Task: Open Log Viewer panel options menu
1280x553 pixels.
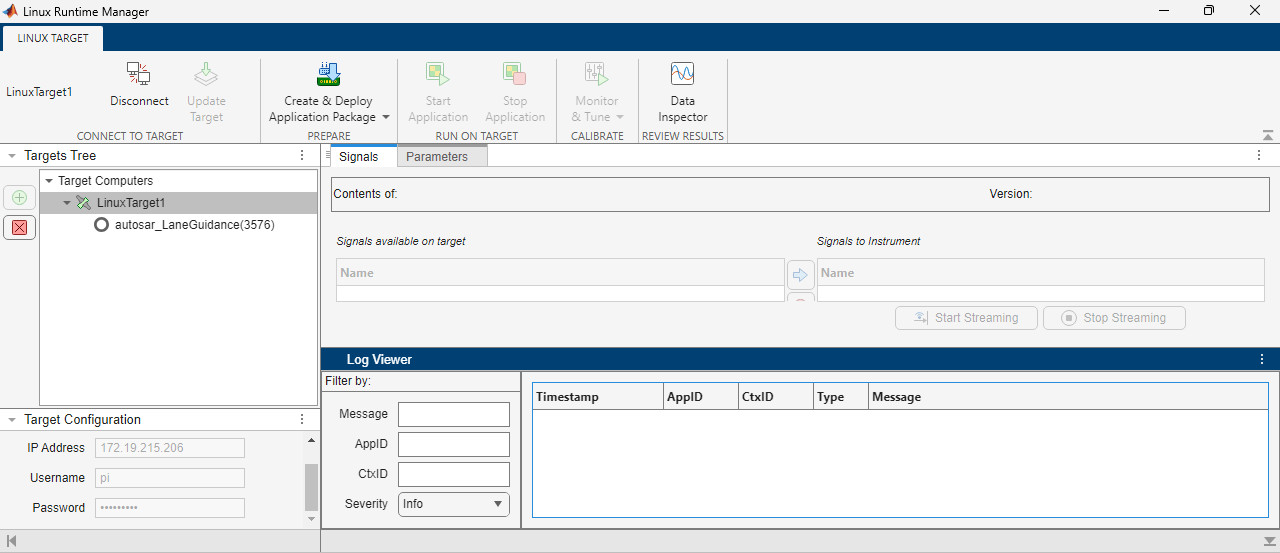Action: (1262, 359)
